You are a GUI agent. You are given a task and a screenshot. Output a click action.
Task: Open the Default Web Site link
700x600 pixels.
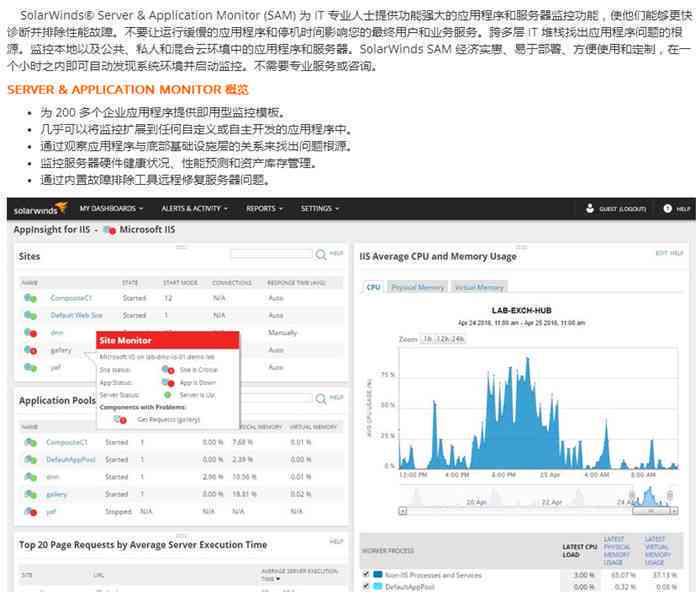click(76, 316)
